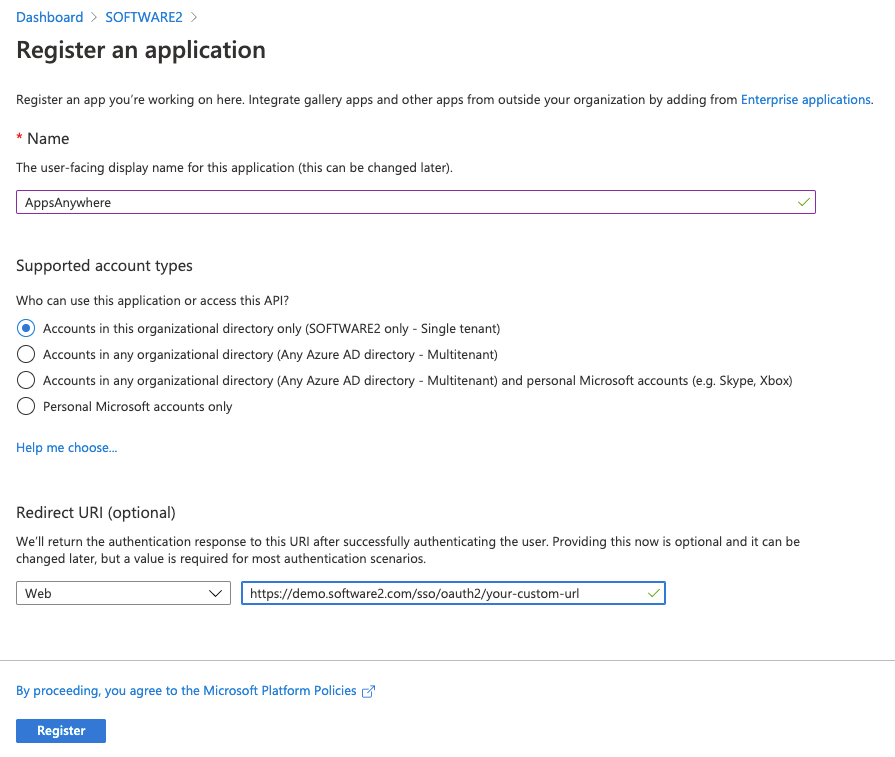Click the chevron separator after Dashboard breadcrumb
The height and width of the screenshot is (757, 895).
tap(94, 17)
